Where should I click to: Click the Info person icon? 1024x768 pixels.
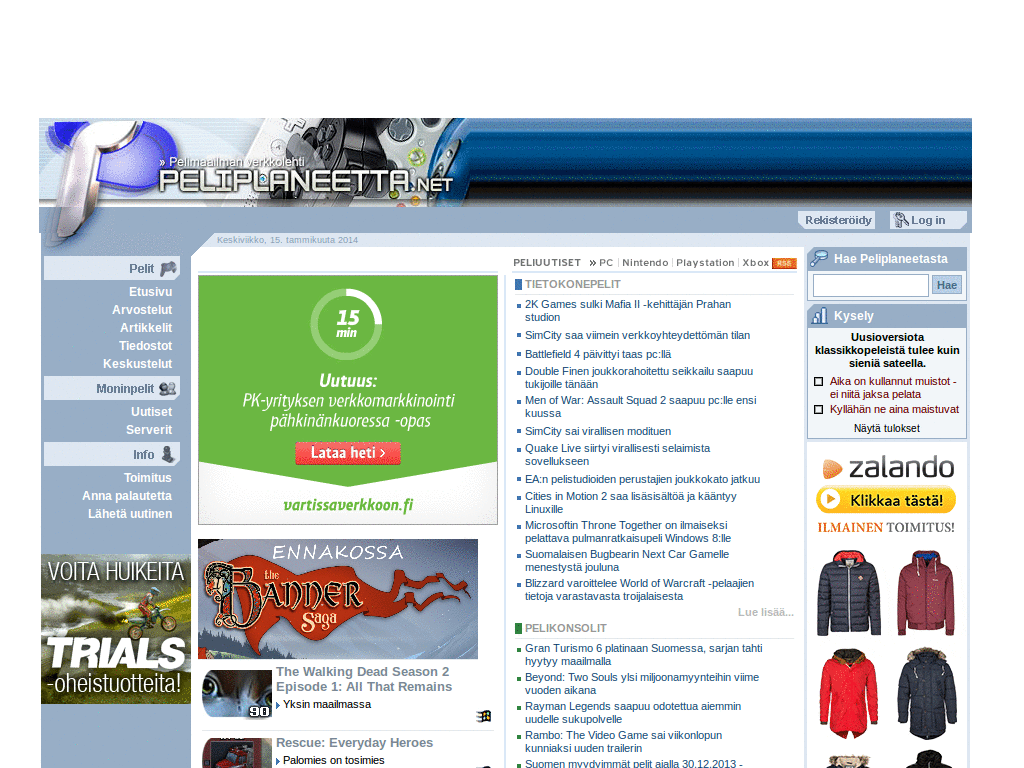(168, 454)
